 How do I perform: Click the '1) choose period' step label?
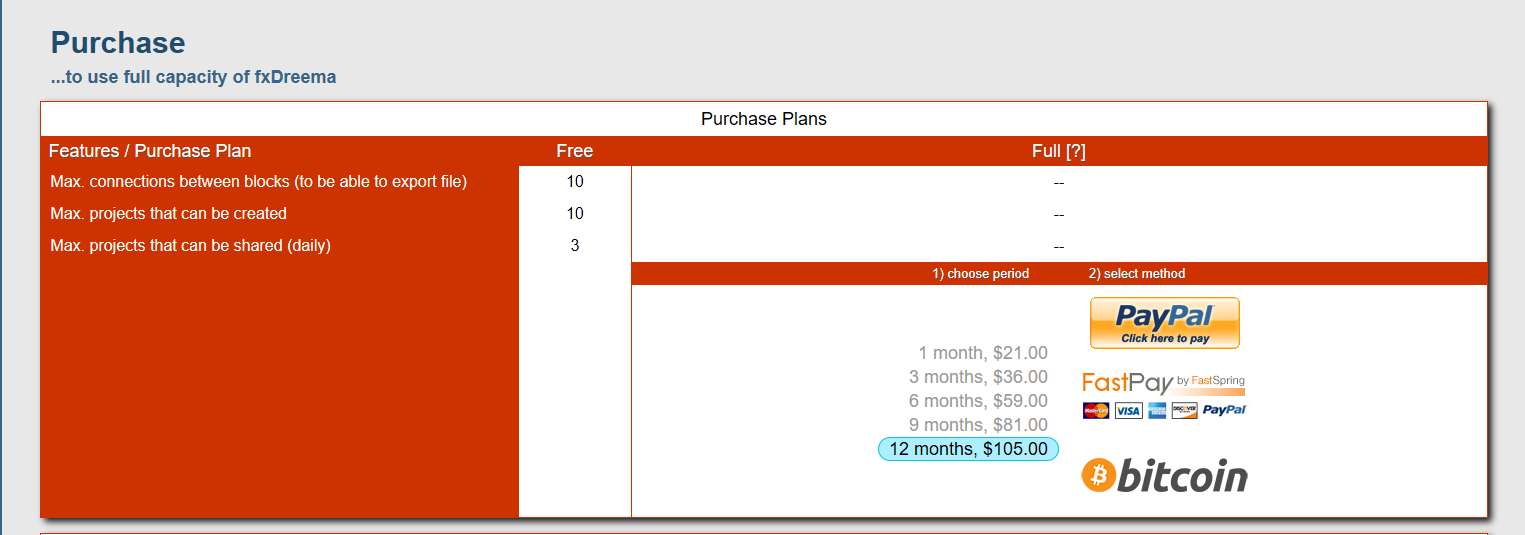coord(981,274)
